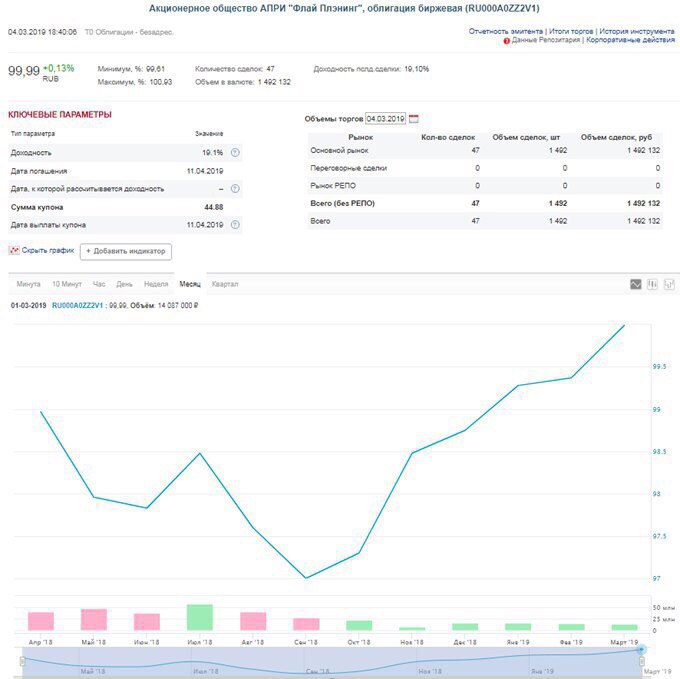Switch chart interval to Минута

(x=28, y=284)
